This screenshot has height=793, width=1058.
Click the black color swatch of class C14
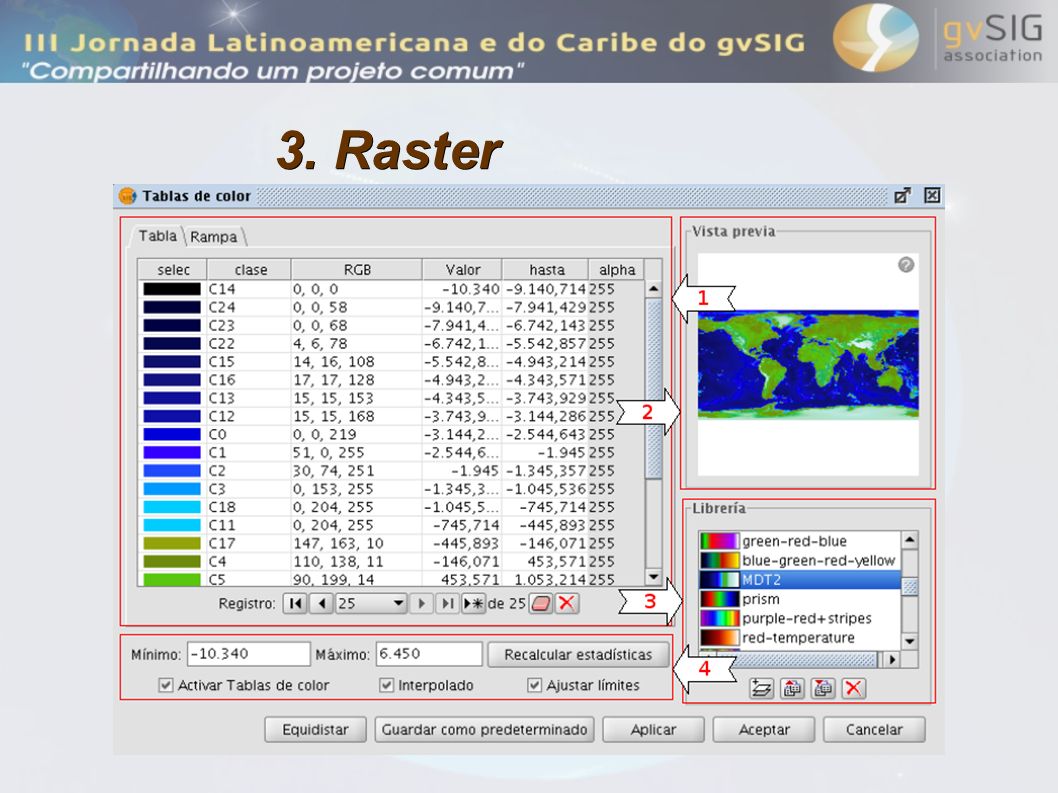172,289
